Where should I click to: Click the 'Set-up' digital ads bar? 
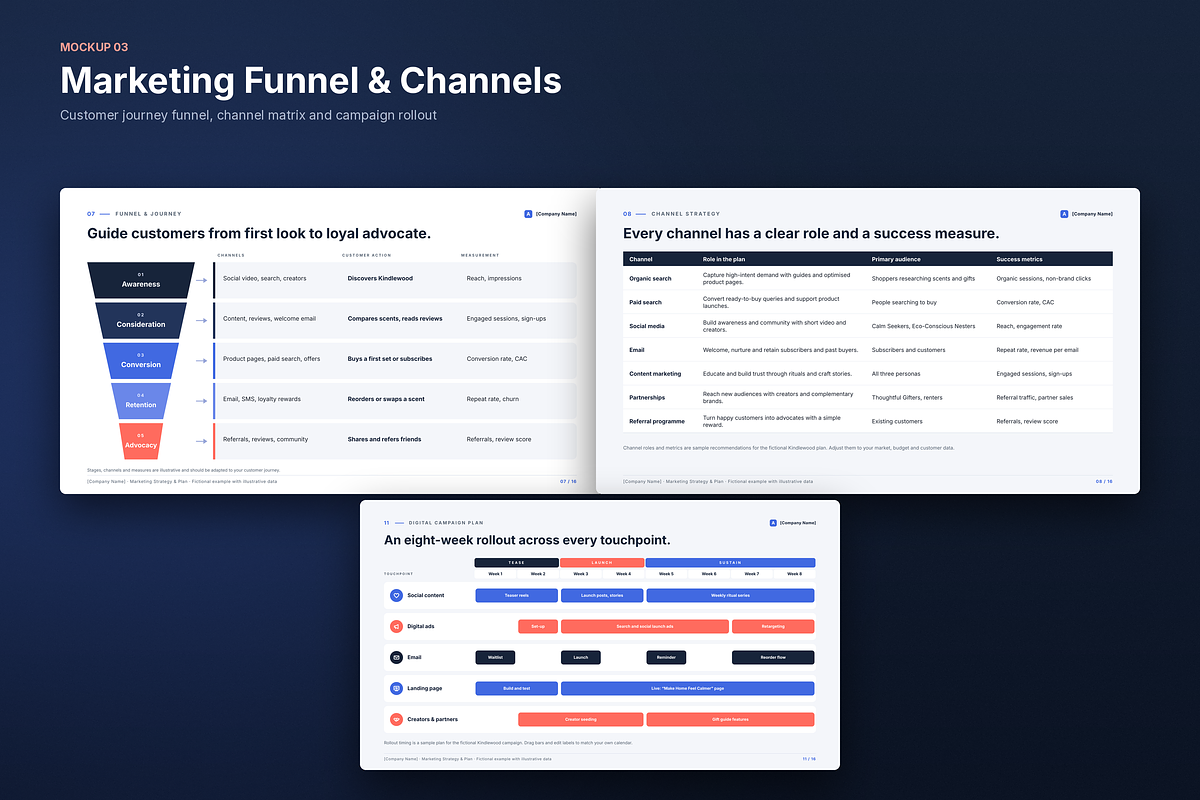[538, 626]
